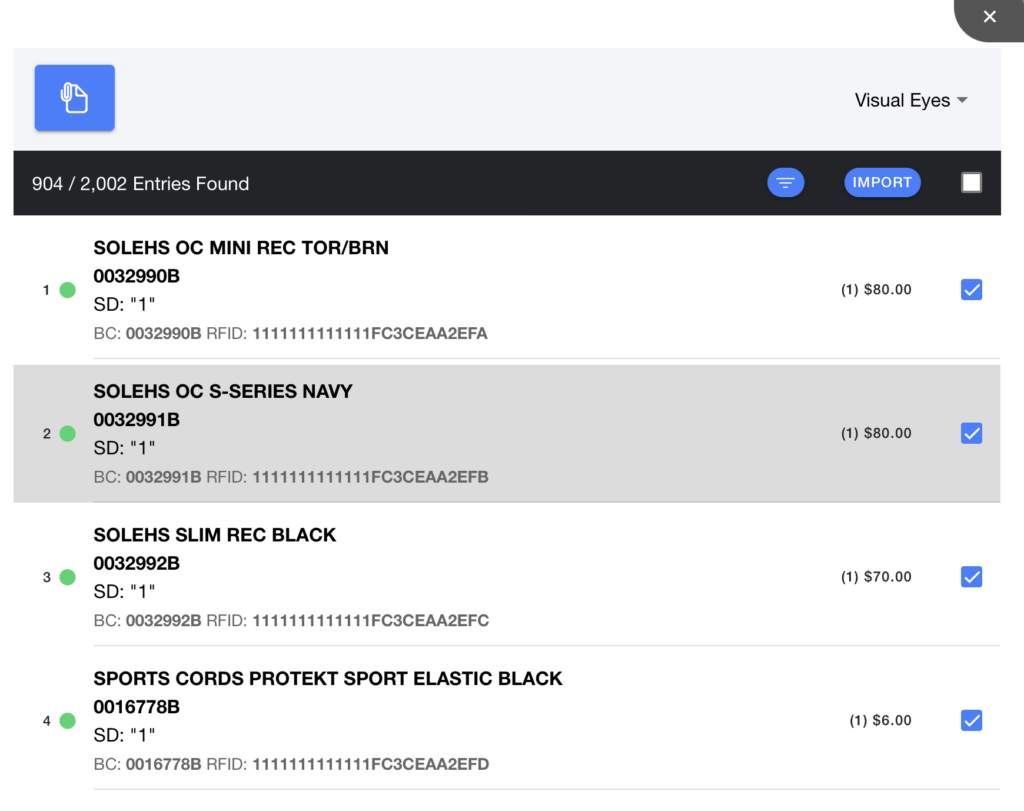The height and width of the screenshot is (811, 1024).
Task: Click green status dot of entry 1
Action: pyautogui.click(x=67, y=290)
